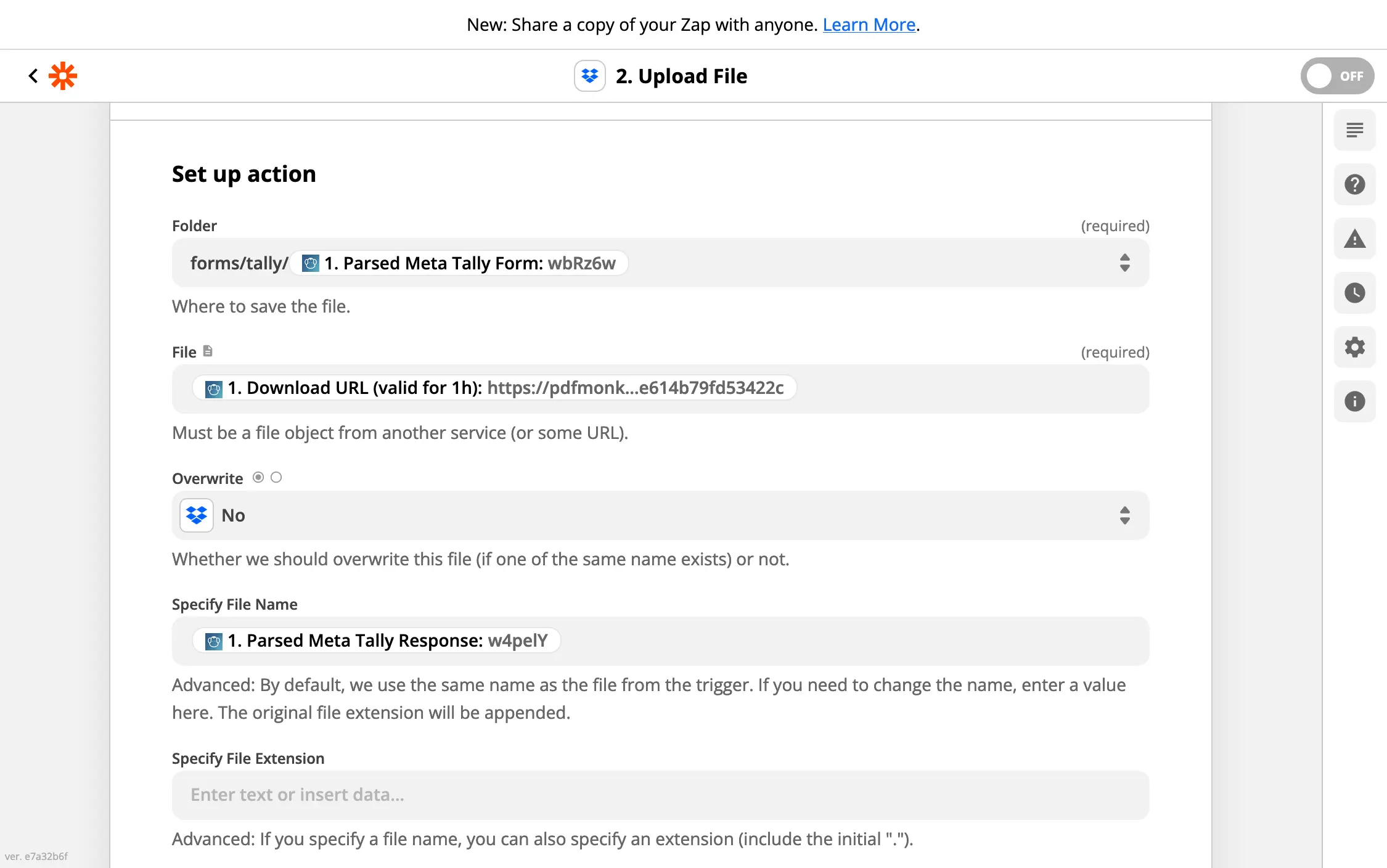Toggle the Zap OFF switch on
The image size is (1387, 868).
(1336, 76)
